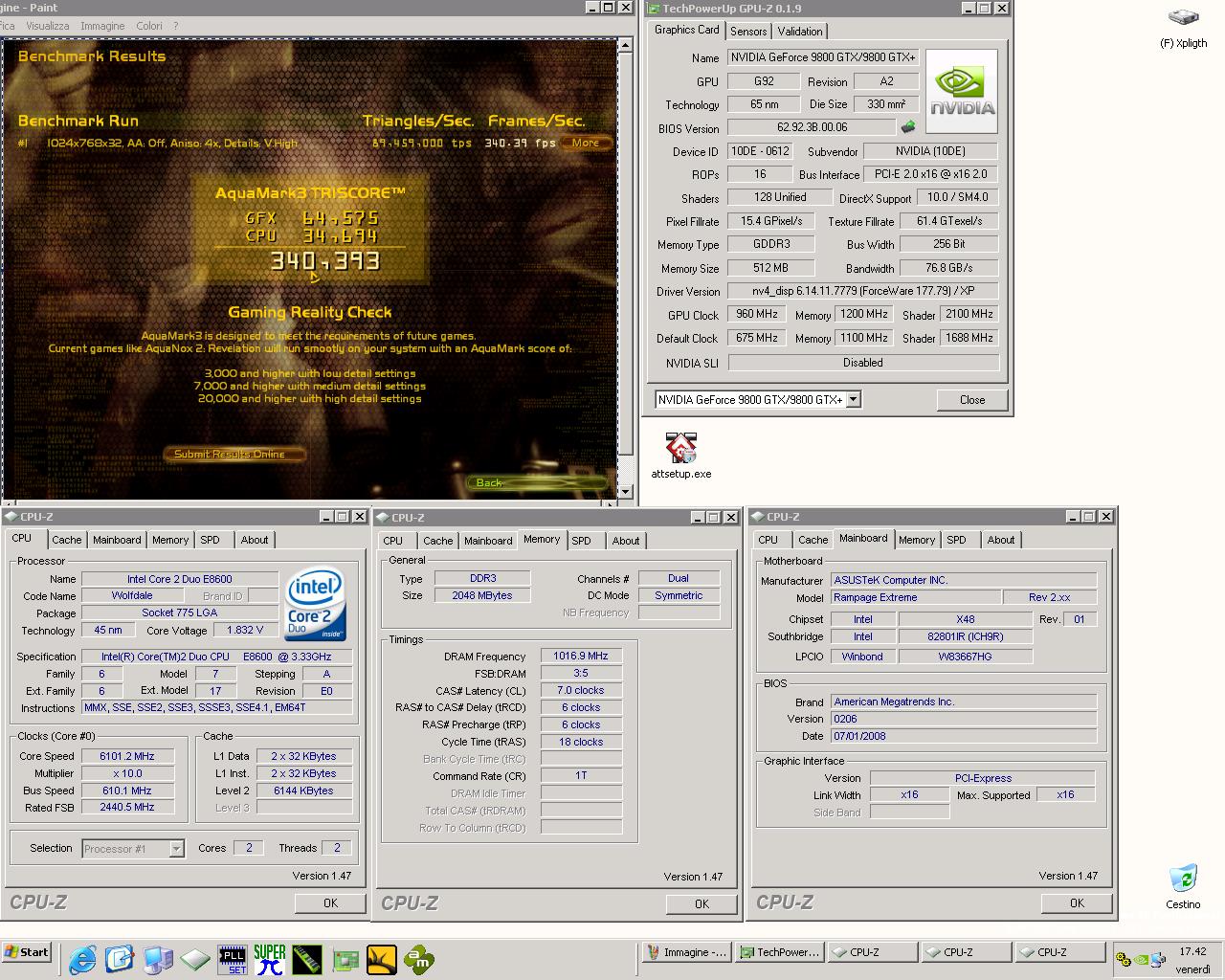The image size is (1225, 980).
Task: Click the BIOS Version 62.92.3B.00.06 field
Action: point(812,127)
